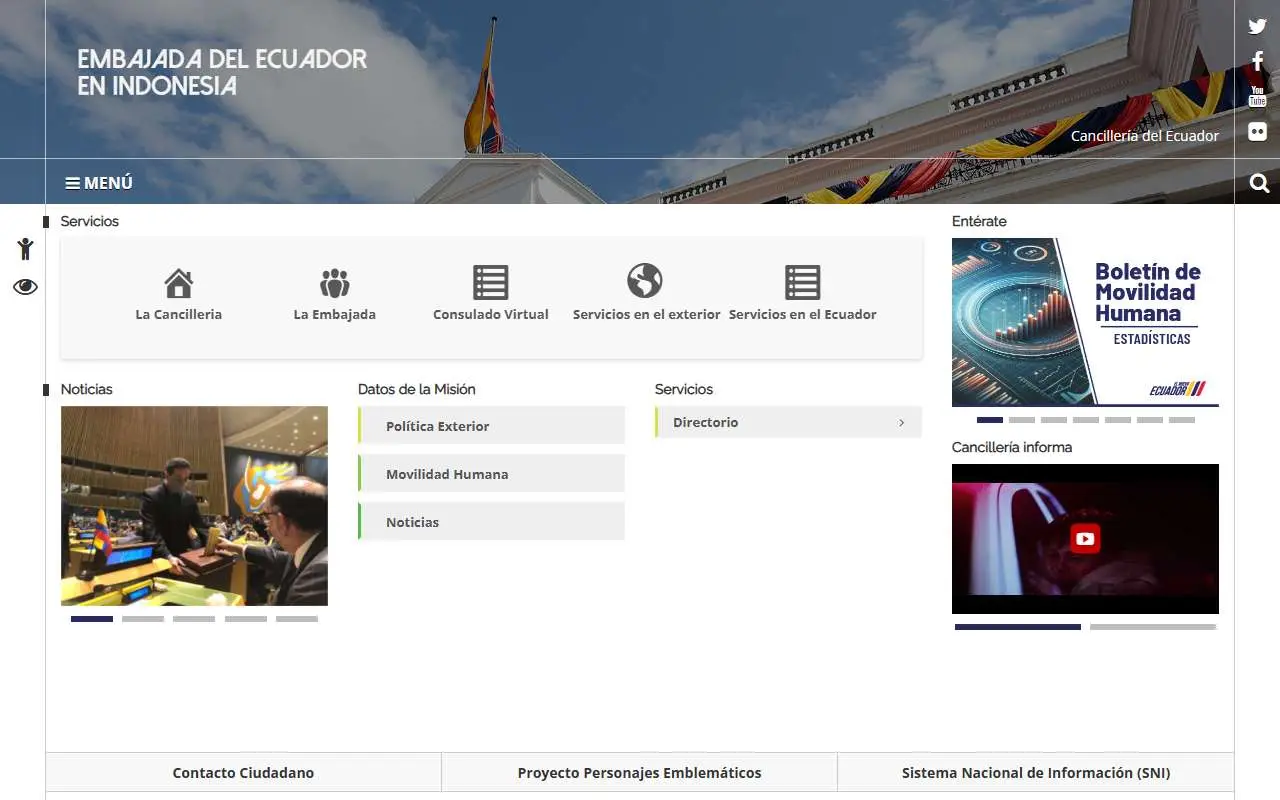Screen dimensions: 1280x800
Task: Open Noticias item under Datos de la Misión
Action: (x=491, y=522)
